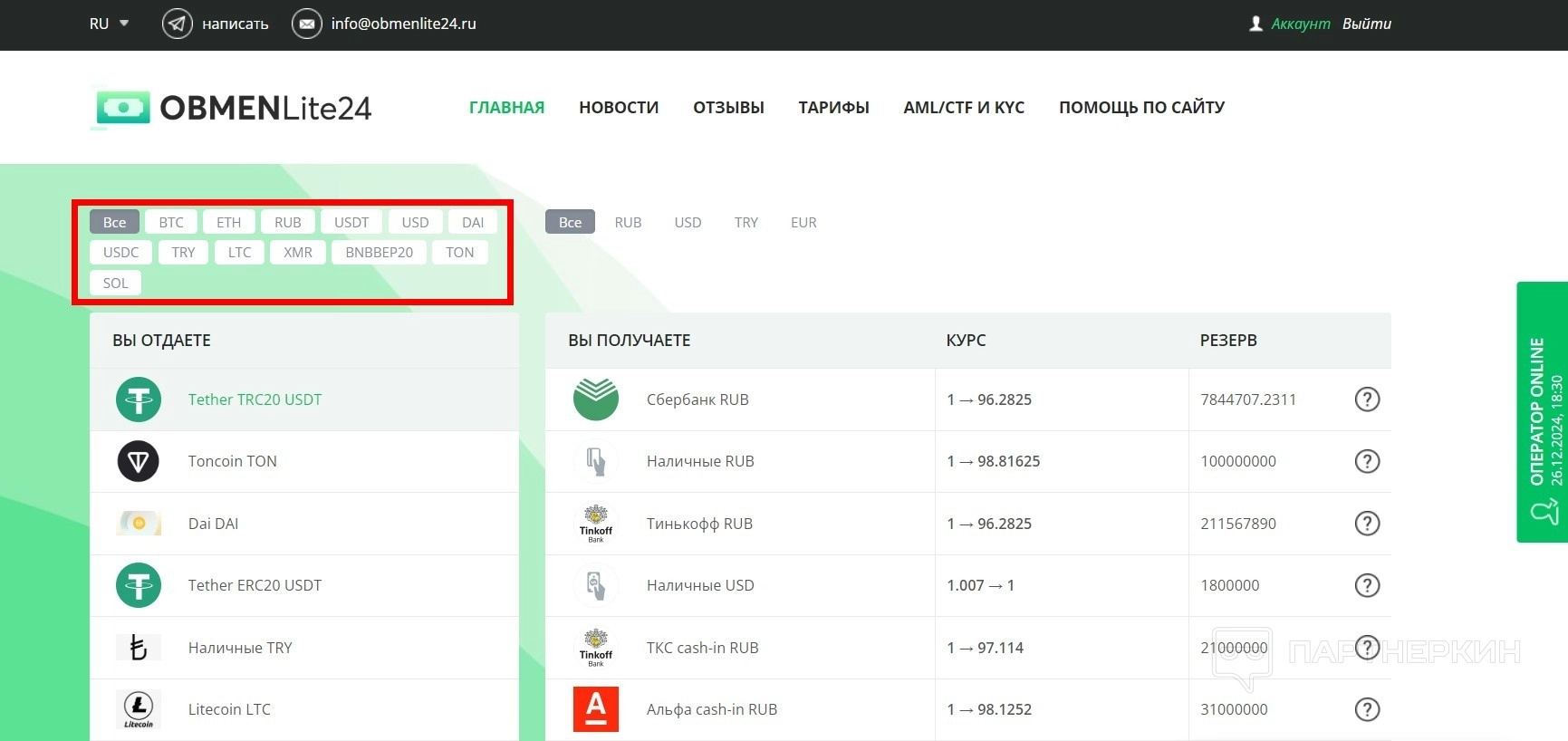The height and width of the screenshot is (741, 1568).
Task: Filter give currencies by USDT
Action: point(351,222)
